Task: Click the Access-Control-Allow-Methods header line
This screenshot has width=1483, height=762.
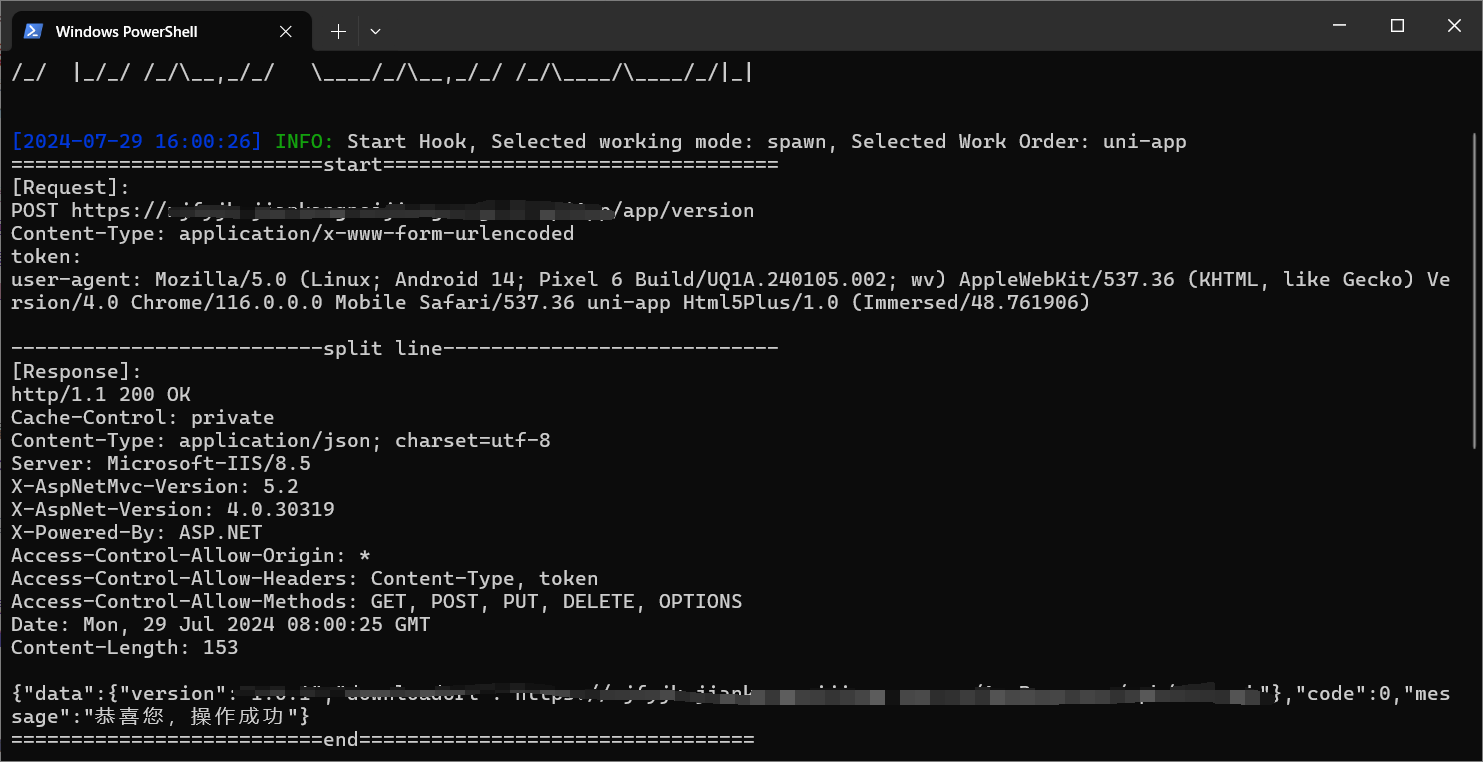Action: pyautogui.click(x=376, y=601)
